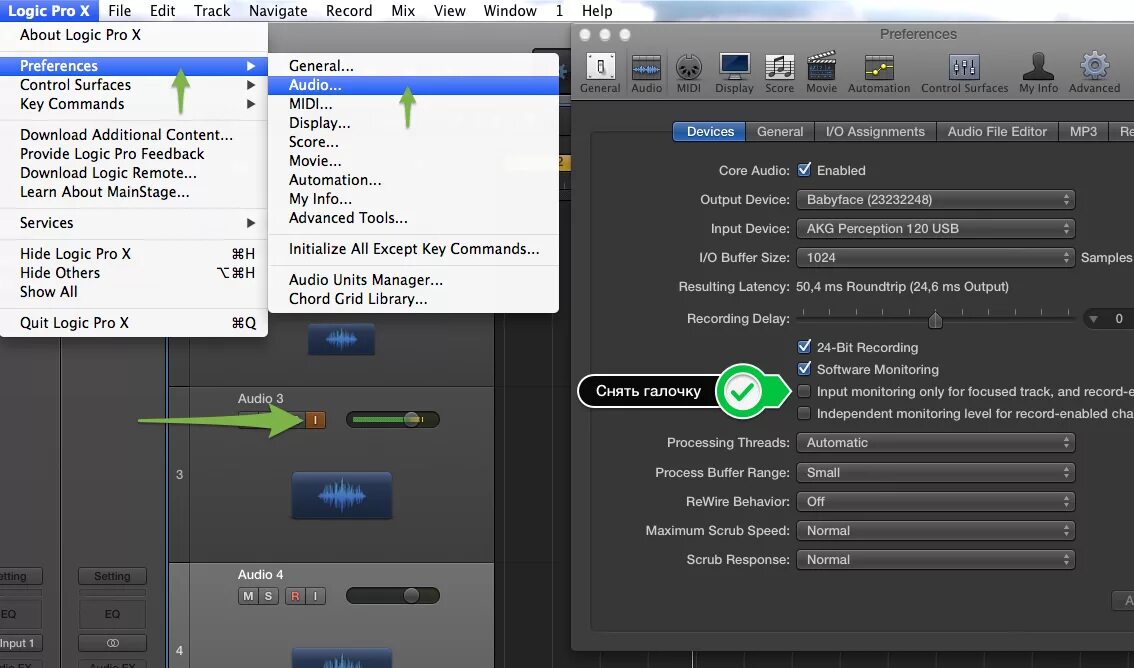This screenshot has width=1134, height=668.
Task: Open MIDI preferences toolbar icon
Action: tap(688, 73)
